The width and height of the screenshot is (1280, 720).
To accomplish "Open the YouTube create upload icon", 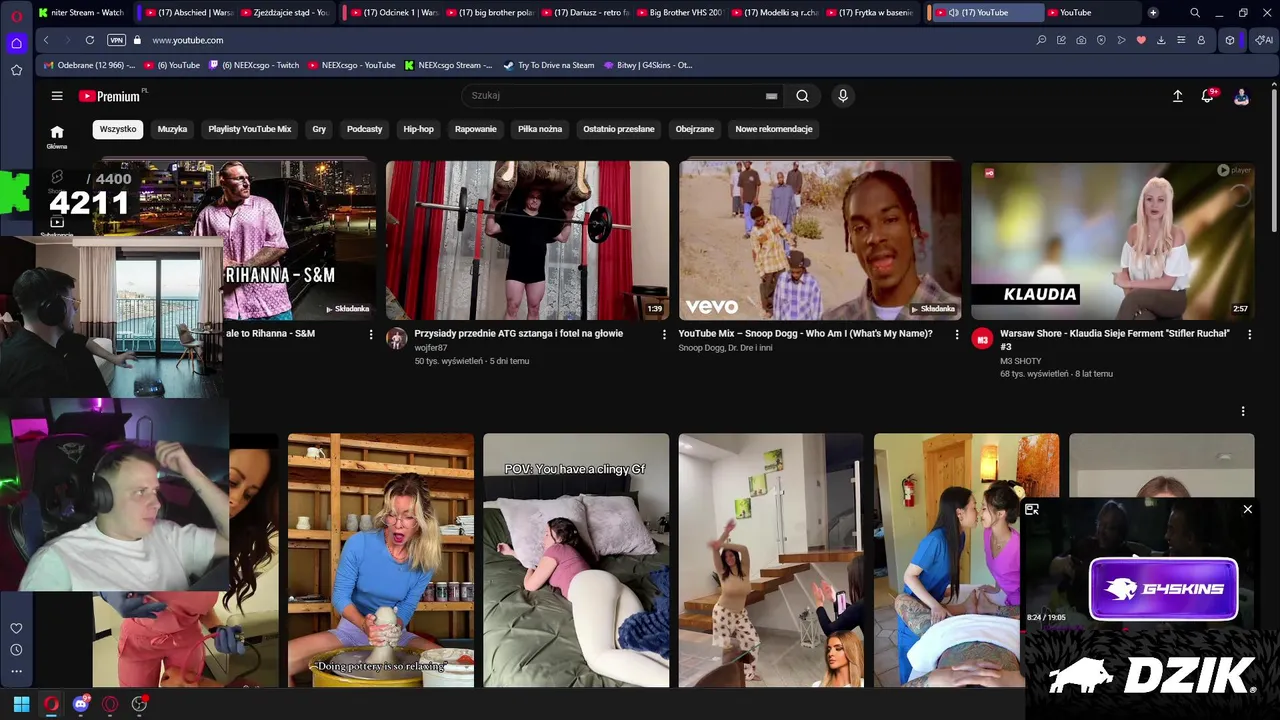I will [x=1177, y=96].
